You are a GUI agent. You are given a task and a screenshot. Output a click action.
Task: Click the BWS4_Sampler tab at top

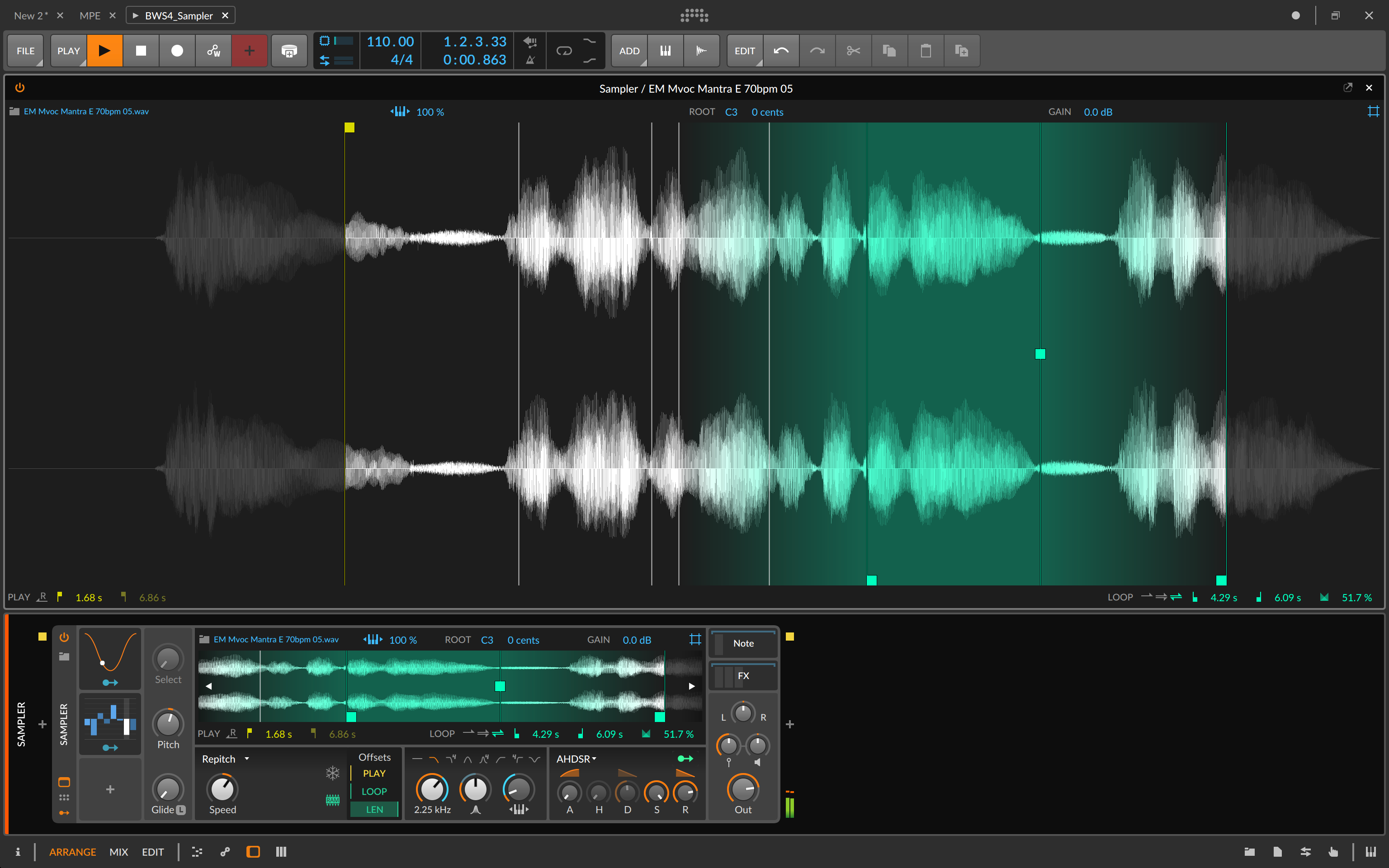pos(182,15)
